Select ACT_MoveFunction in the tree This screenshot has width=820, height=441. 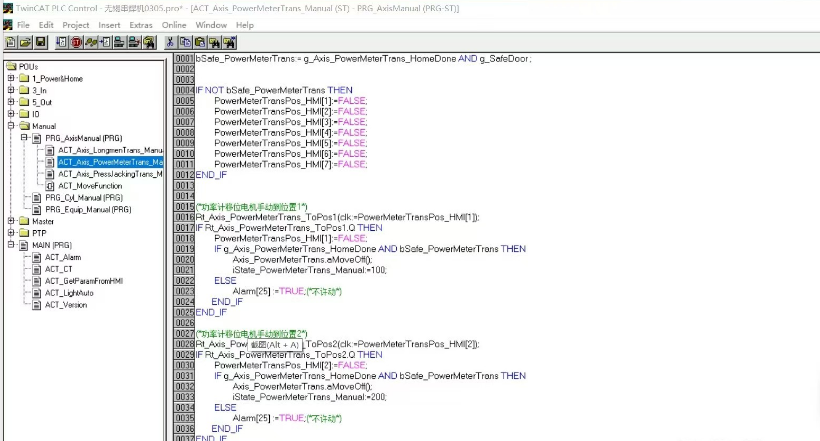[x=90, y=186]
